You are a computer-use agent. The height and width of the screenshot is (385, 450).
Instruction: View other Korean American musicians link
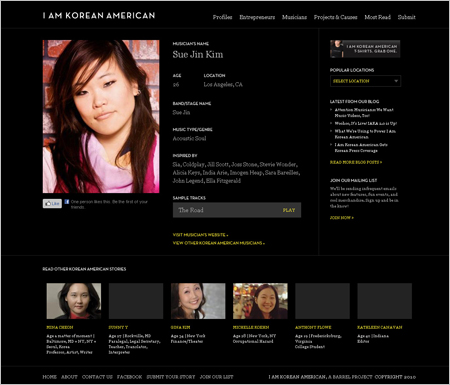pos(219,243)
